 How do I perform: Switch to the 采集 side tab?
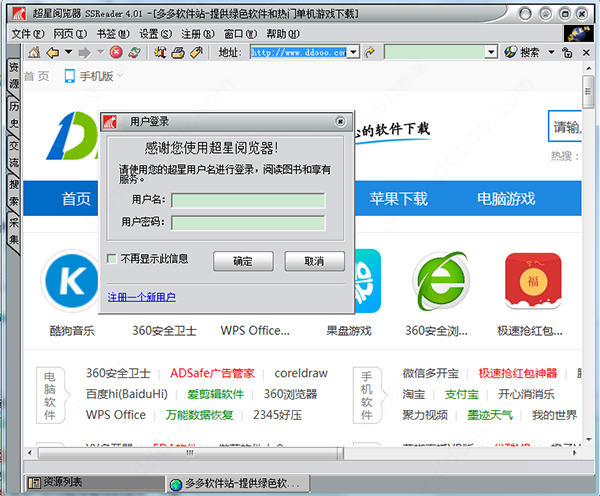click(14, 232)
